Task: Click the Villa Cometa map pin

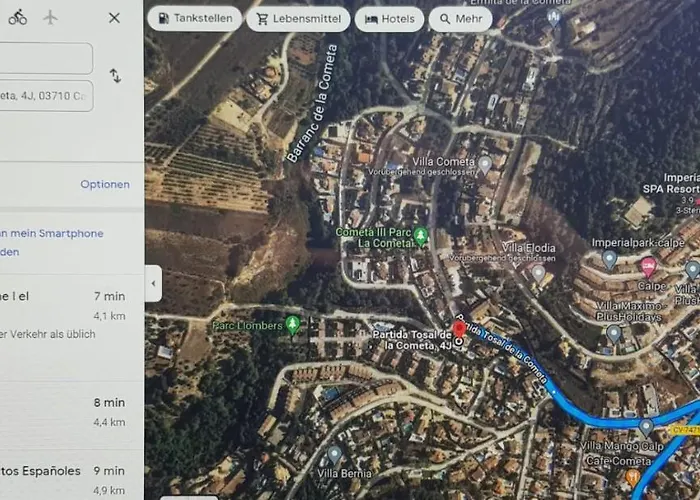Action: pyautogui.click(x=485, y=165)
